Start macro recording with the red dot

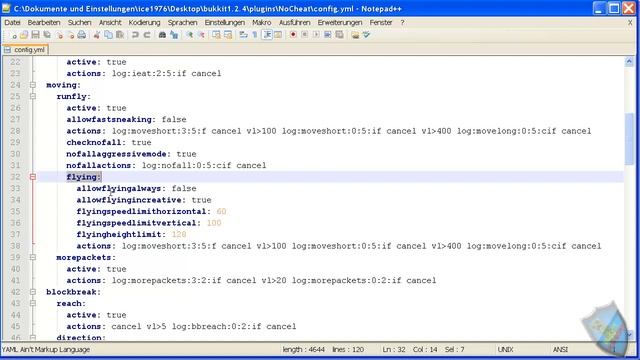point(293,35)
